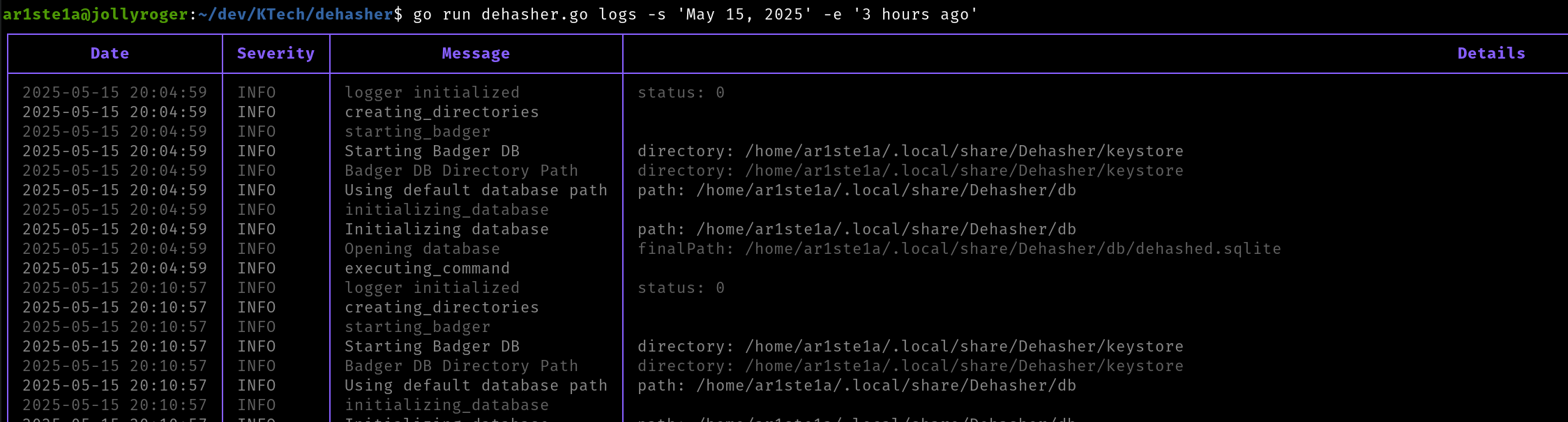Click the date cell of 'executing_command' row
Viewport: 1568px width, 422px height.
click(114, 269)
